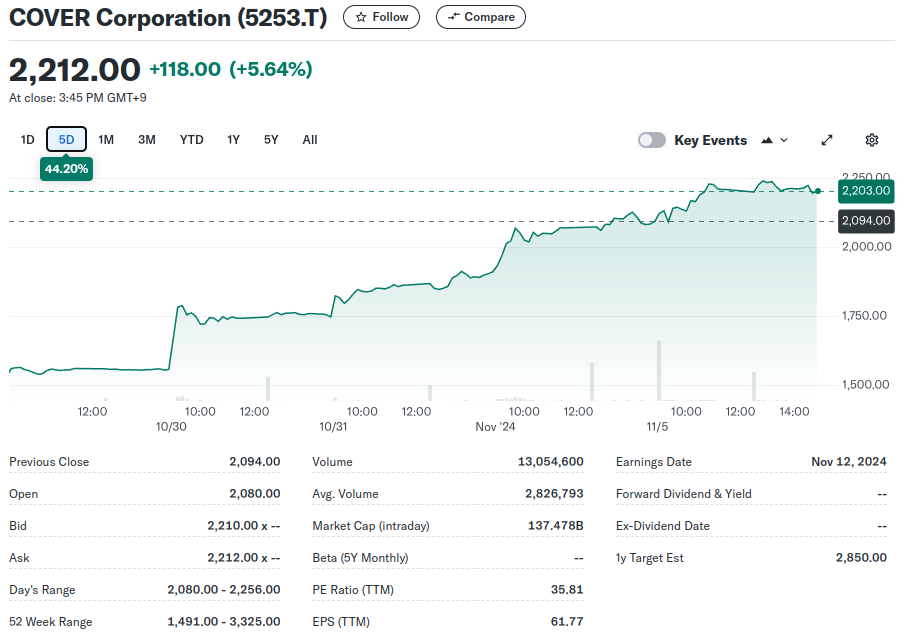This screenshot has width=915, height=643.
Task: Click the 52 Week Range value
Action: click(223, 622)
